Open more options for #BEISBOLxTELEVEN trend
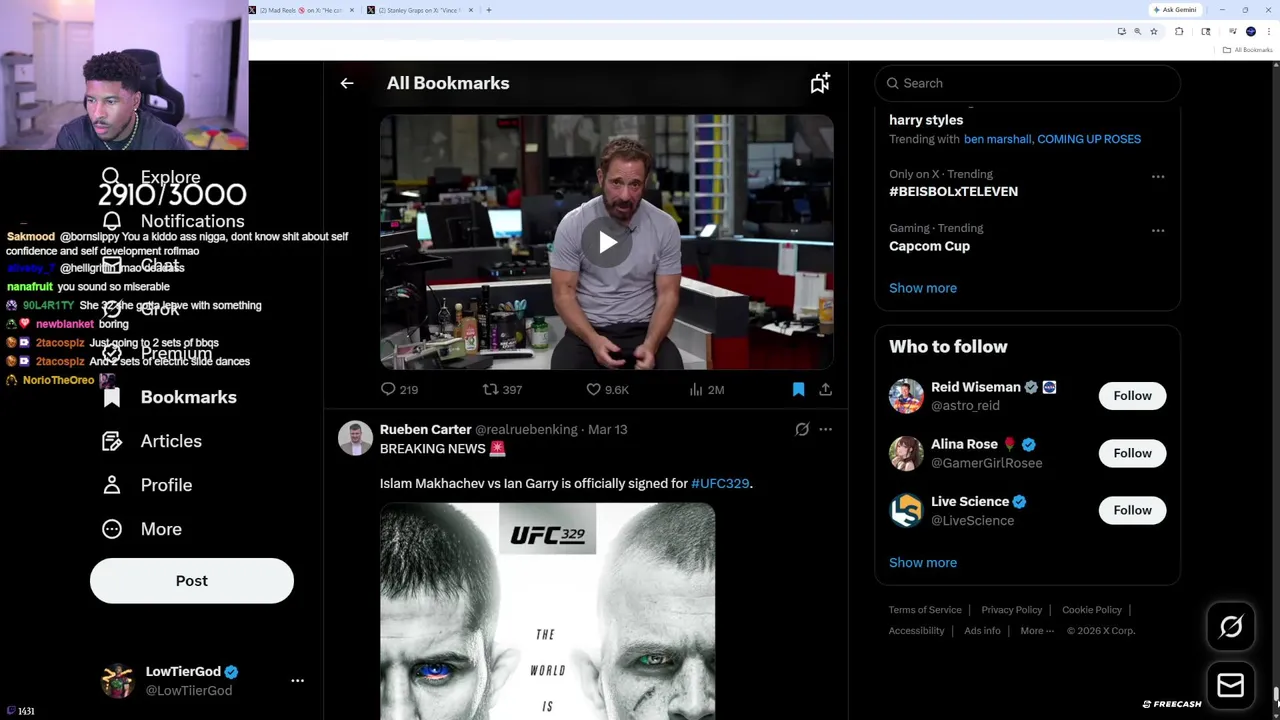1280x720 pixels. [1158, 176]
